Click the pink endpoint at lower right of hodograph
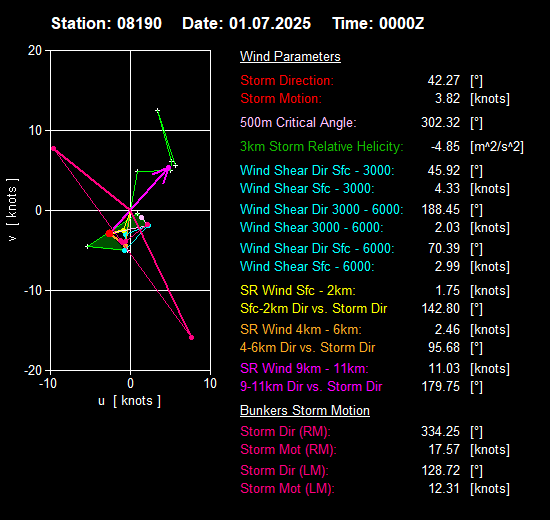 (192, 338)
